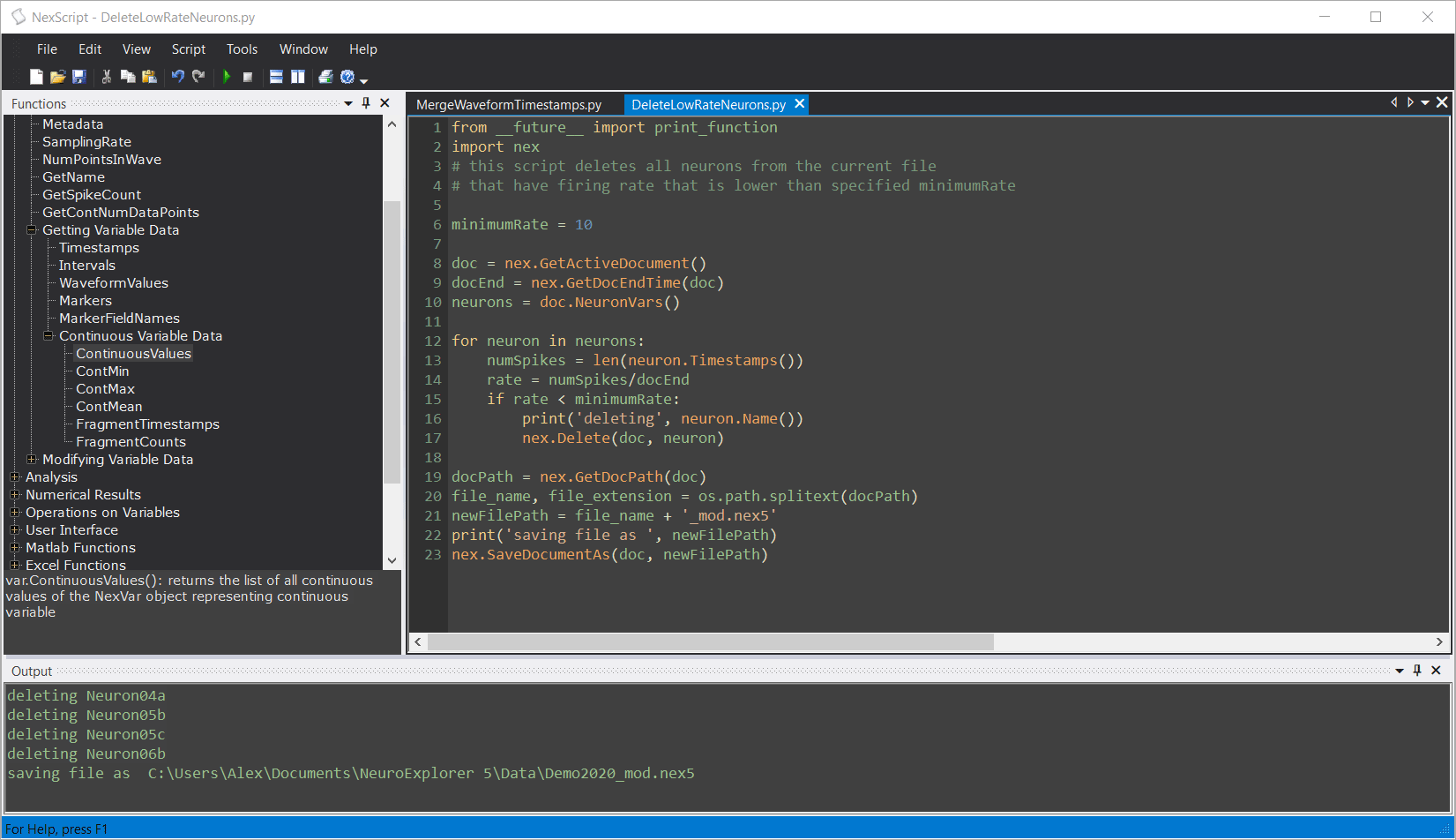Select ContMean in the functions tree

pyautogui.click(x=108, y=407)
